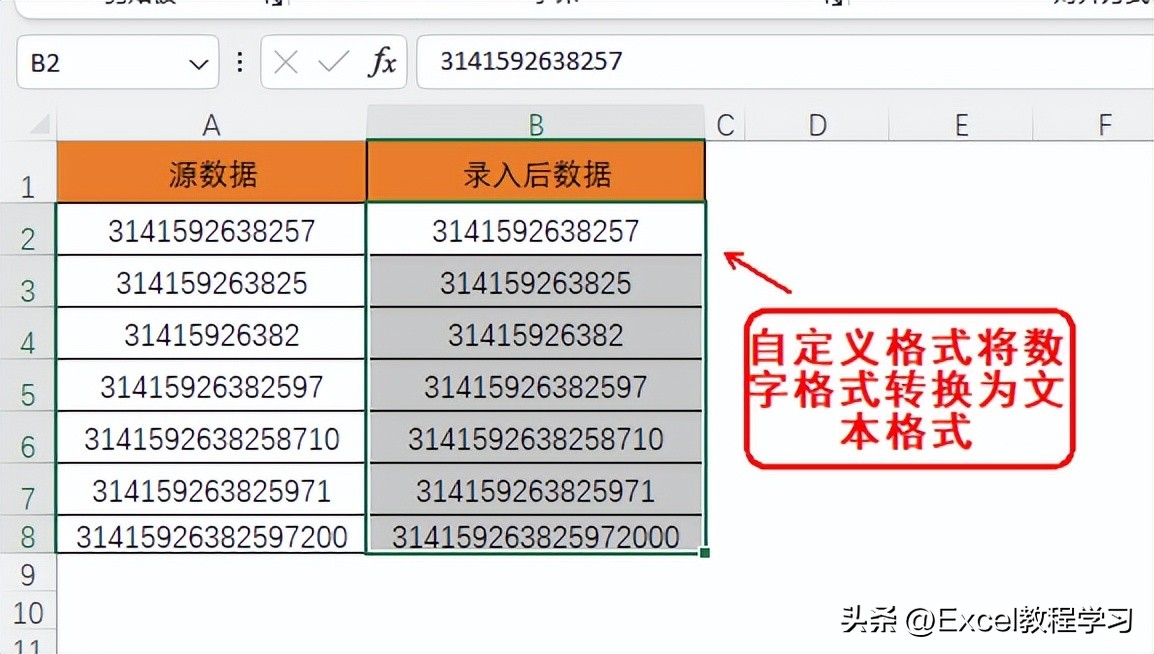Click the Enter checkmark icon in formula bar
Image resolution: width=1154 pixels, height=654 pixels.
pyautogui.click(x=334, y=62)
